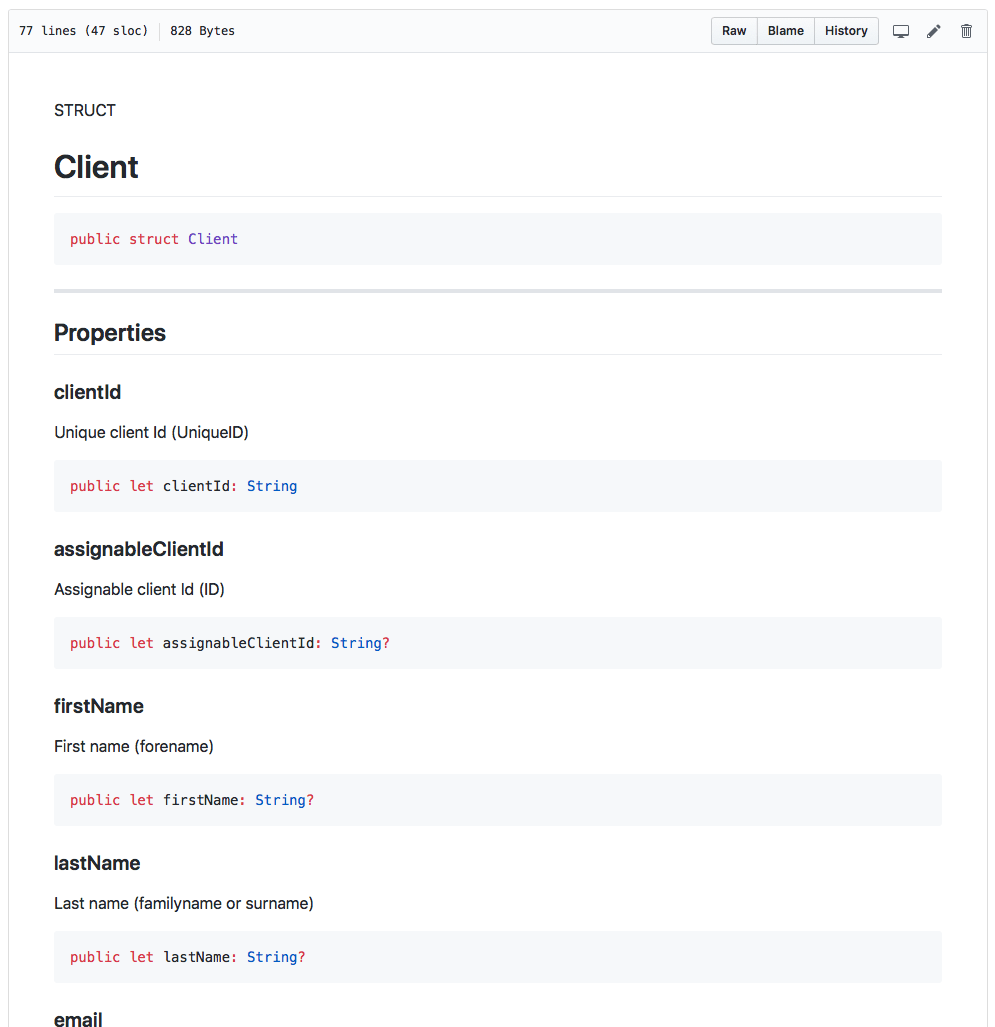The width and height of the screenshot is (995, 1027).
Task: Open the Raw file view
Action: (x=734, y=31)
